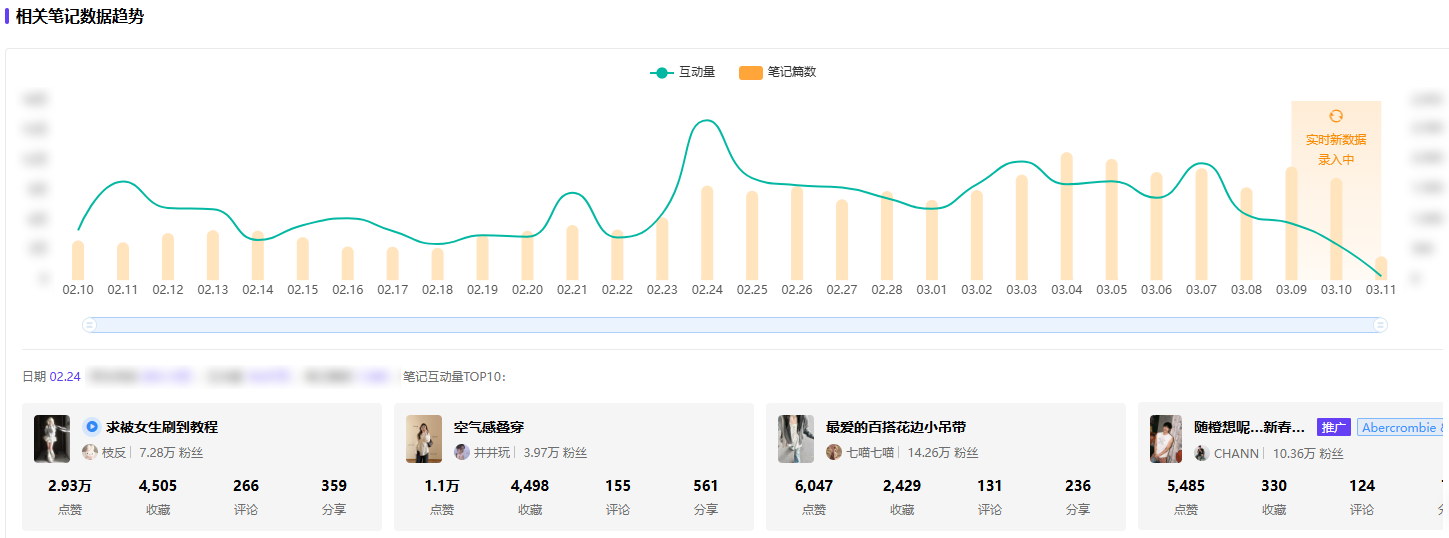Open 最爱的百搭花边小吊带 note thumbnail
This screenshot has width=1449, height=538.
[x=796, y=439]
